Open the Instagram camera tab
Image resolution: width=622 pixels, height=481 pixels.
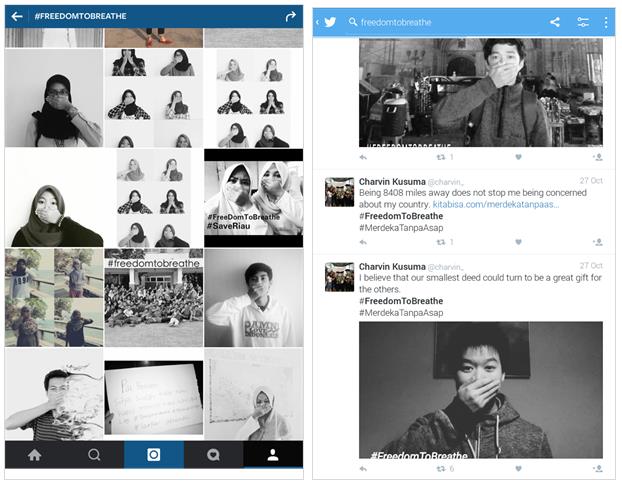click(x=154, y=454)
